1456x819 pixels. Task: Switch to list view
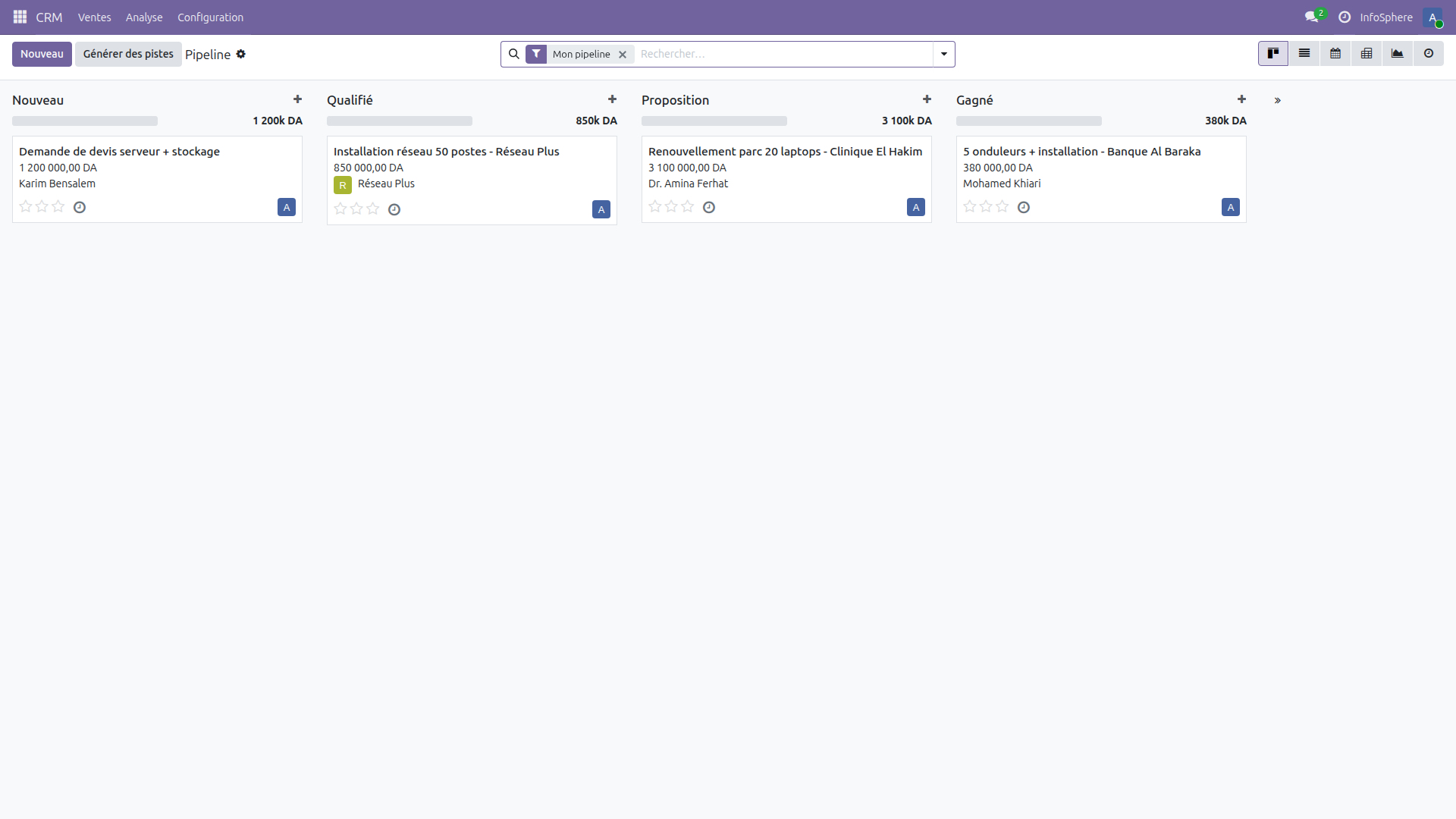click(1304, 54)
